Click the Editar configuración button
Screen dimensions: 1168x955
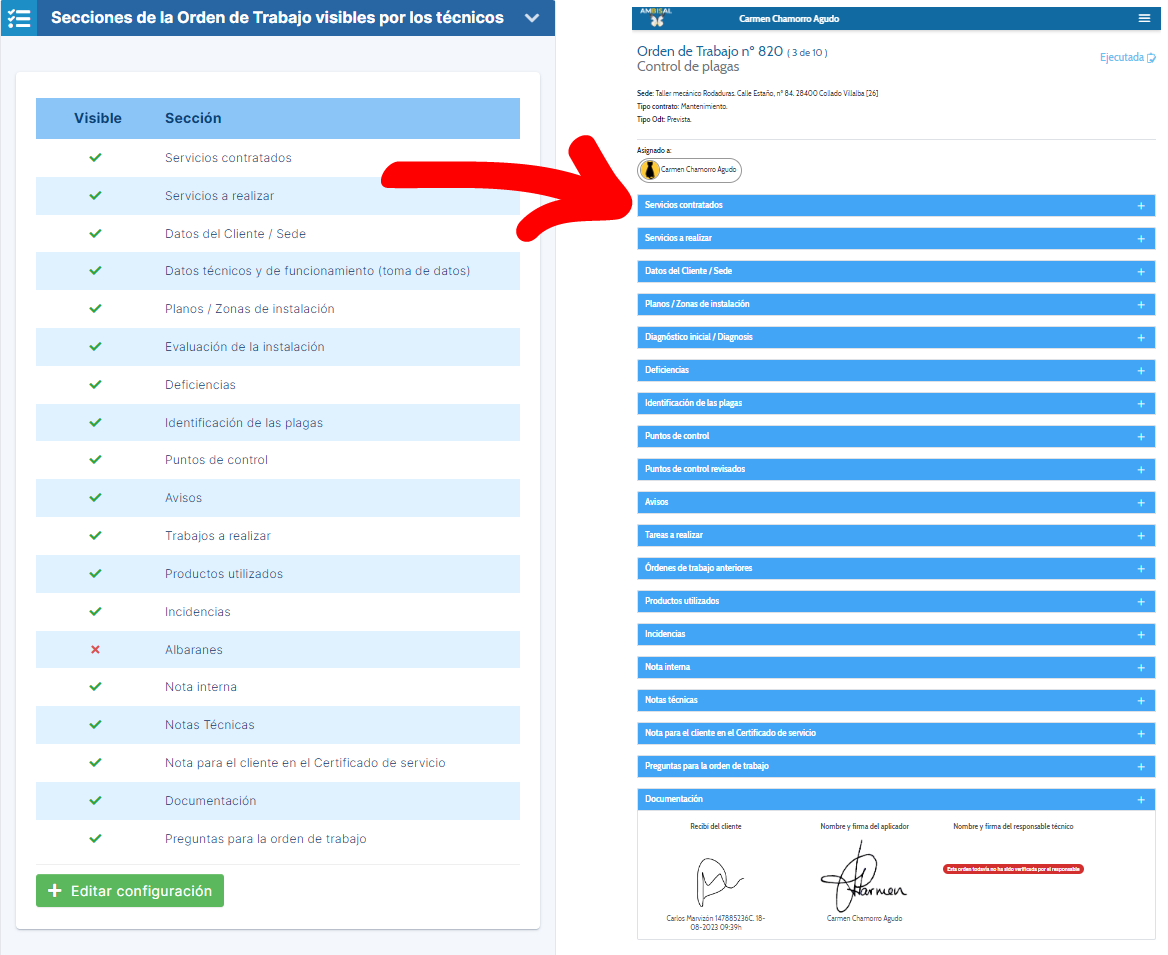pyautogui.click(x=130, y=891)
